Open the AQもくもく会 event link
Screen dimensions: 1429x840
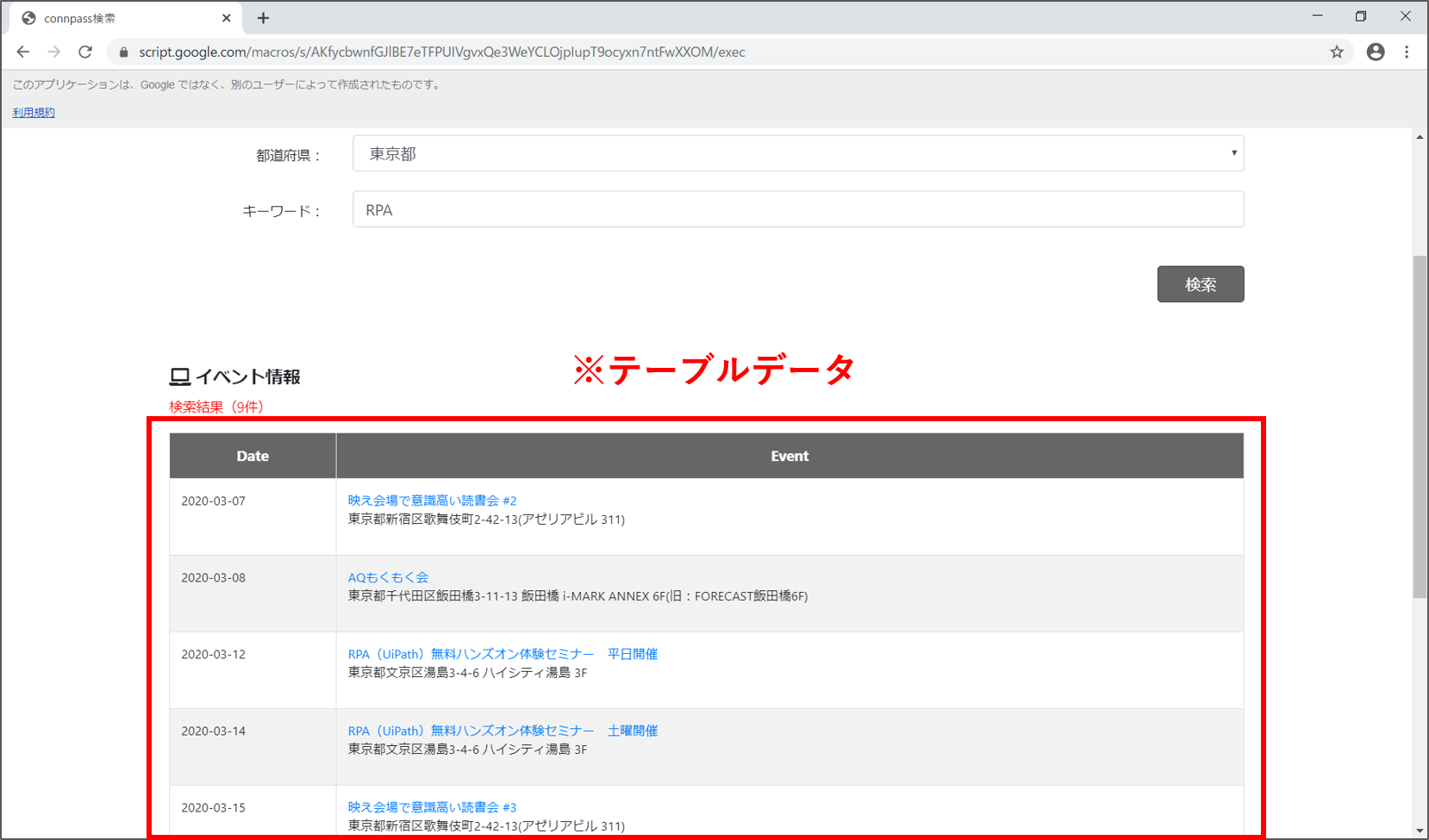[x=388, y=577]
